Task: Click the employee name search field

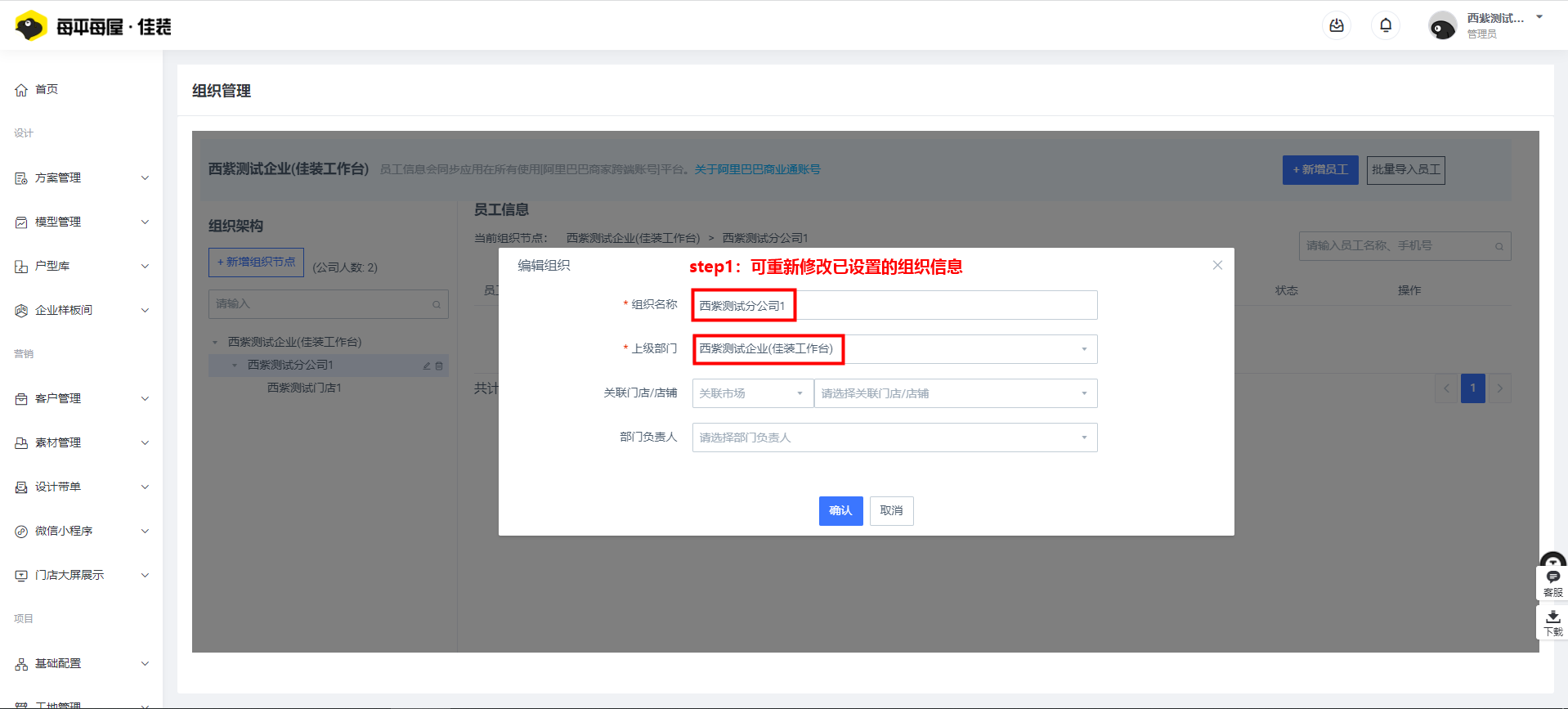Action: [1404, 246]
